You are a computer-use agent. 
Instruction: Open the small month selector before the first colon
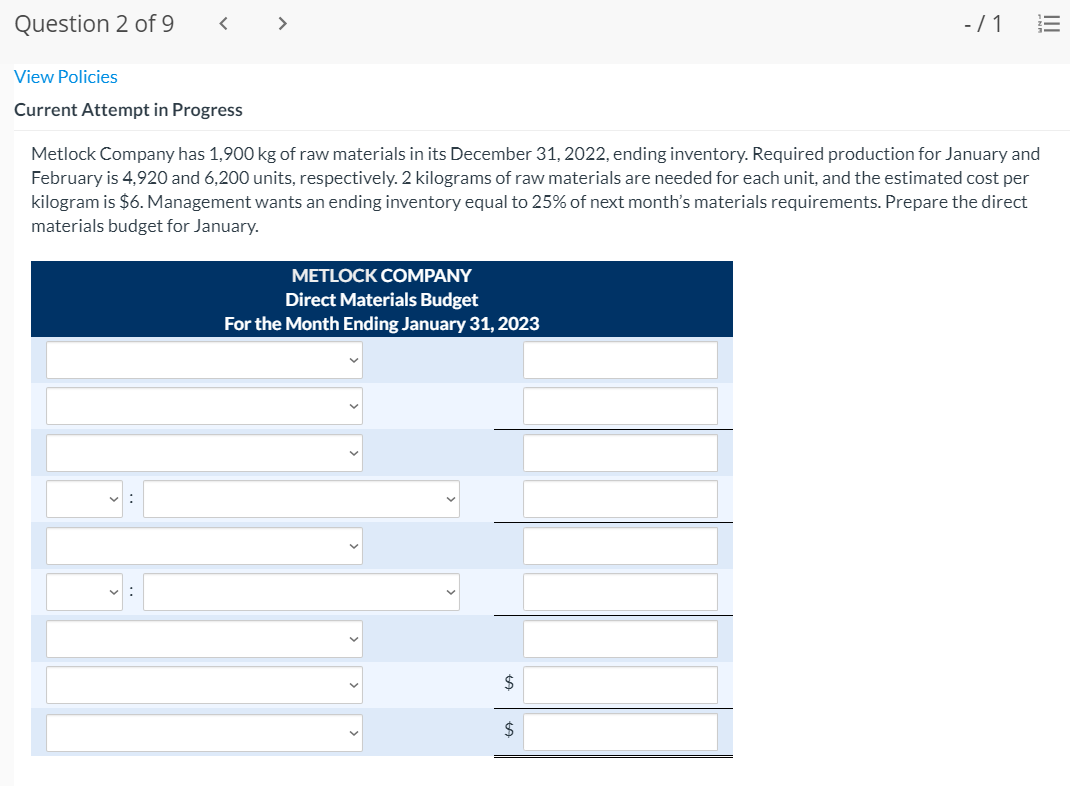84,498
